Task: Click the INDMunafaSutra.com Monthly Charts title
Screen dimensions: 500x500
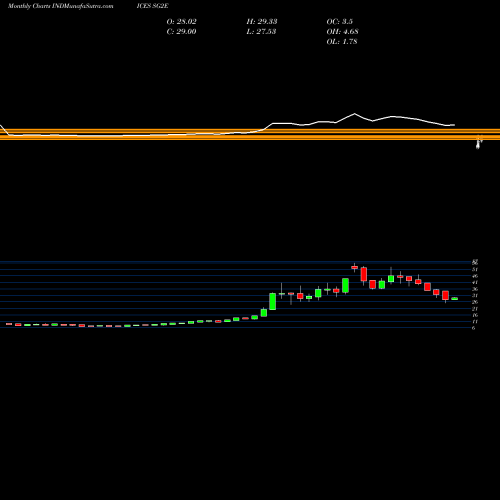Action: tap(60, 6)
